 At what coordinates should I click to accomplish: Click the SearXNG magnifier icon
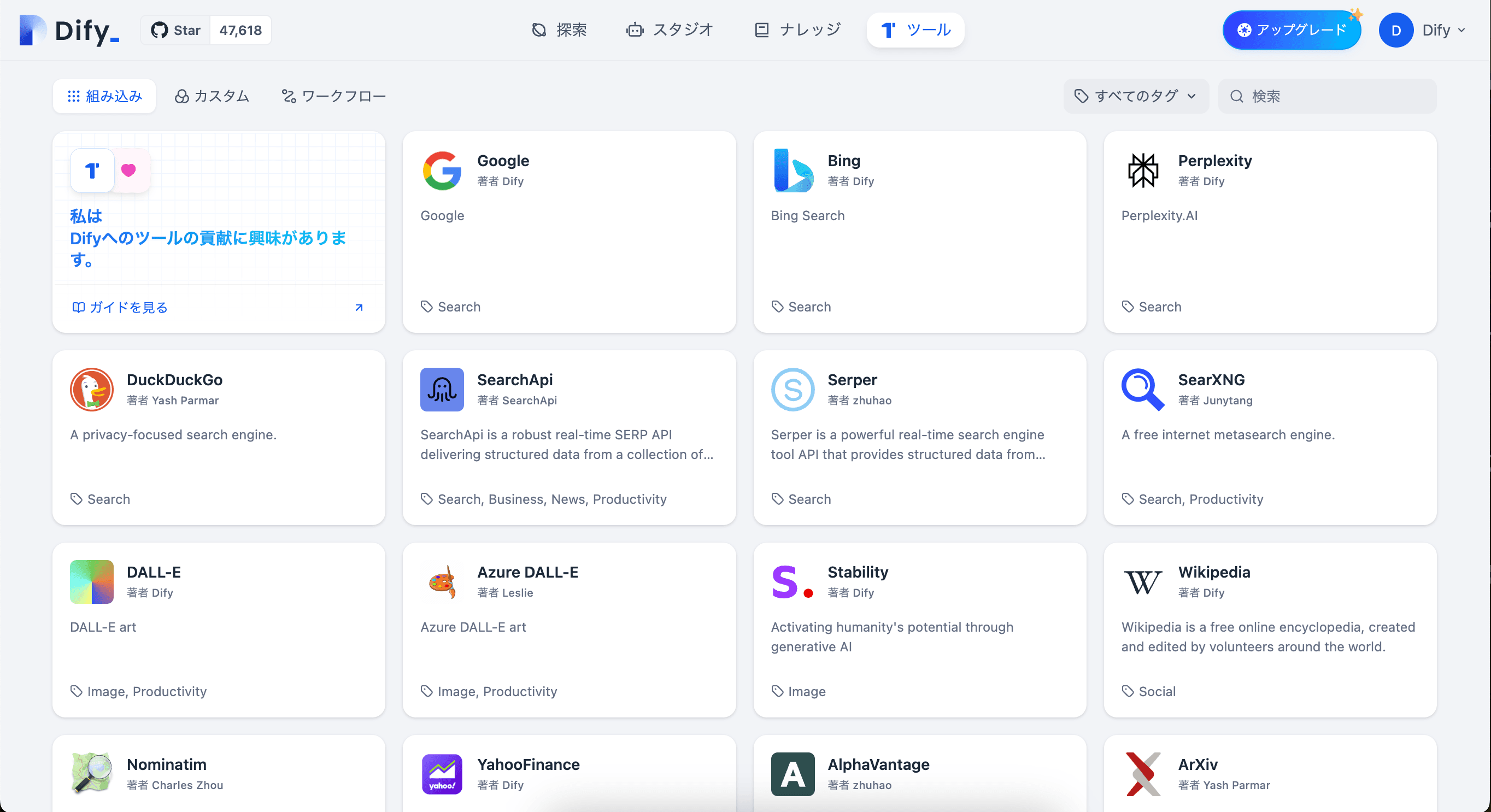click(x=1142, y=390)
